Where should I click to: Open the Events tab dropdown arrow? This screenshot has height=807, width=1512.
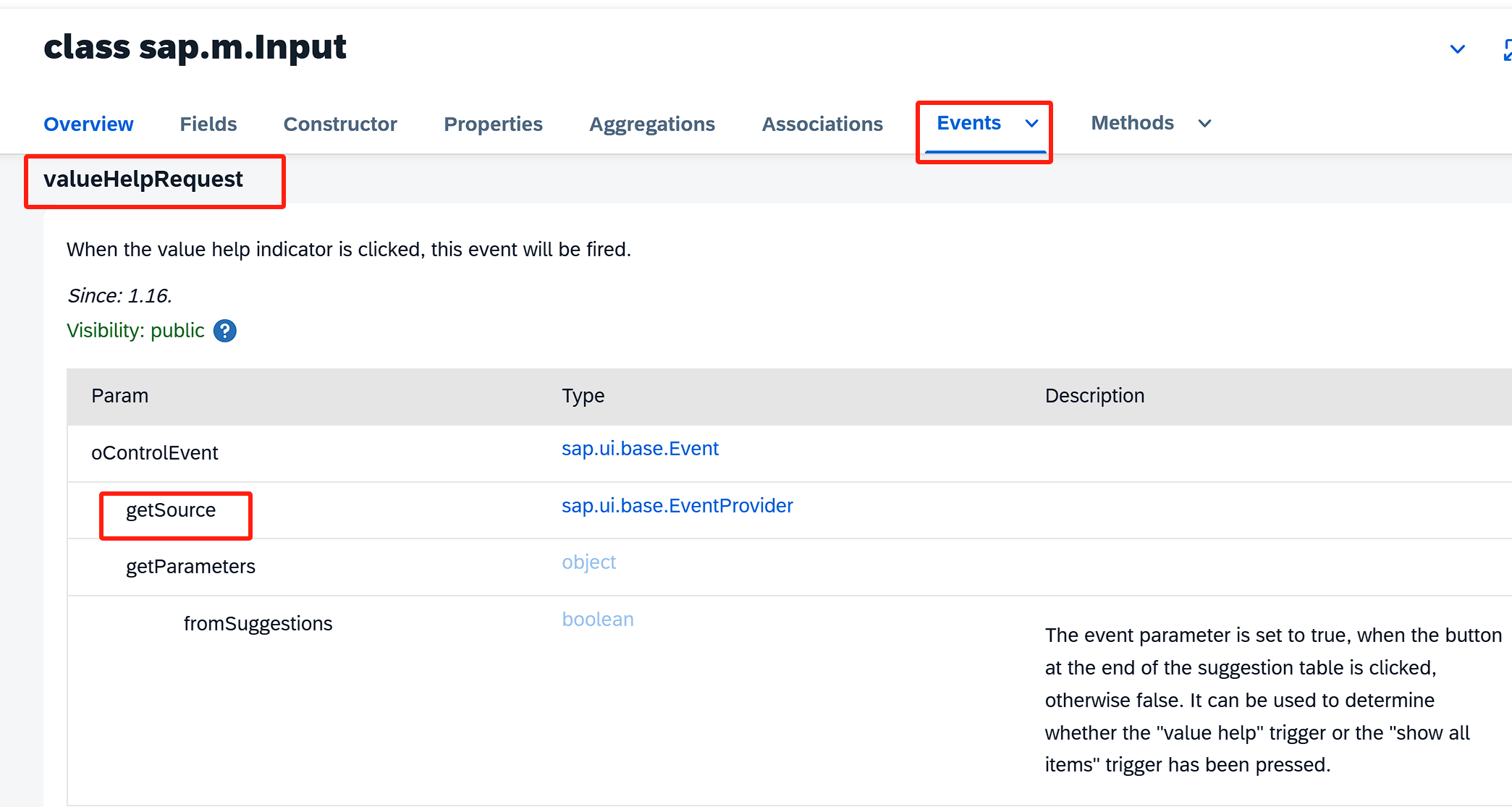pyautogui.click(x=1032, y=124)
